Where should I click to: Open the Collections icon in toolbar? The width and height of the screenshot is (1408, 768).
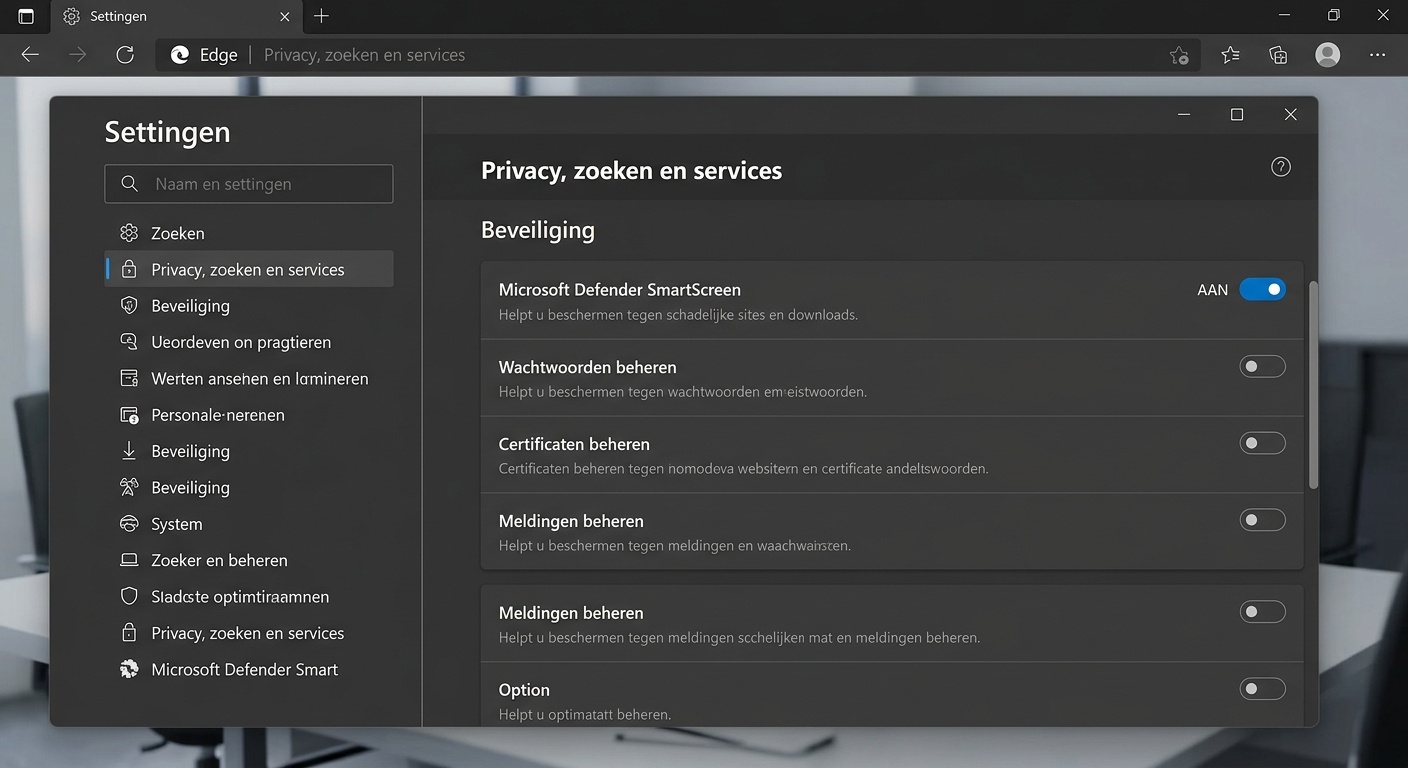1278,55
